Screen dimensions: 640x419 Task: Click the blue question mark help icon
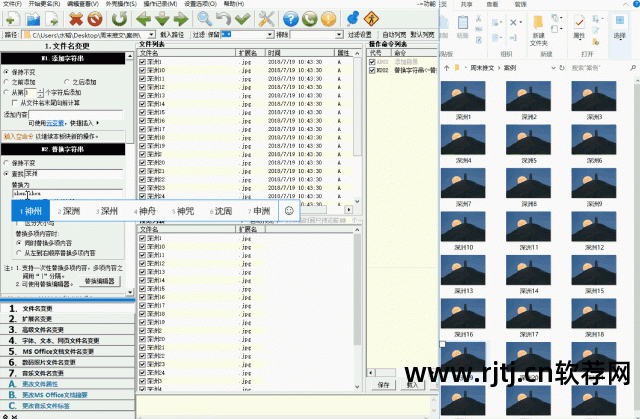click(x=291, y=19)
